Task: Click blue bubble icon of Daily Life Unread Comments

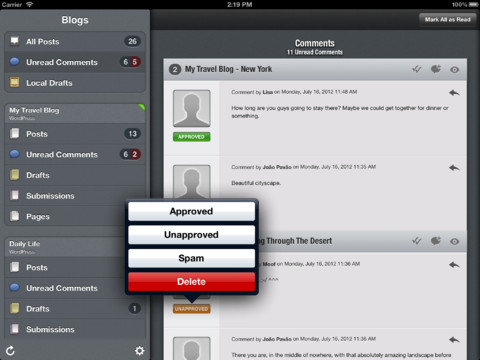Action: click(x=15, y=287)
